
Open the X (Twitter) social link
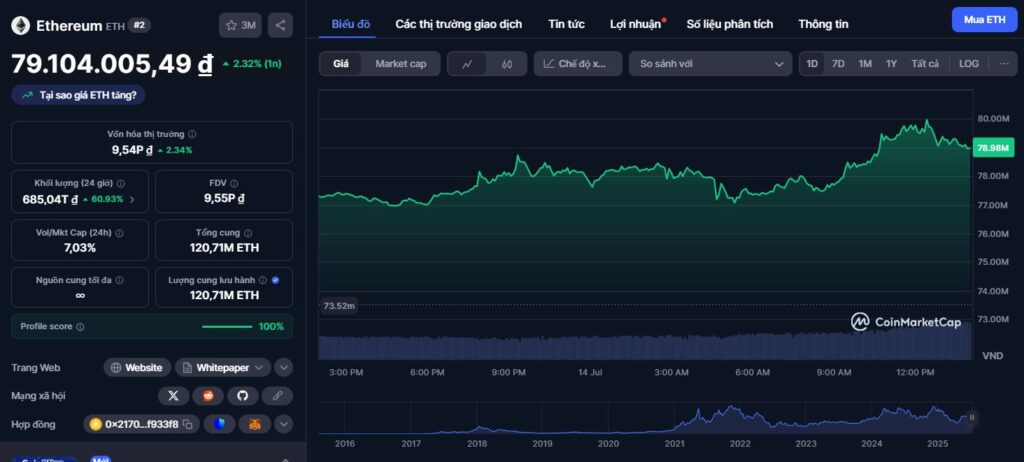(x=174, y=395)
